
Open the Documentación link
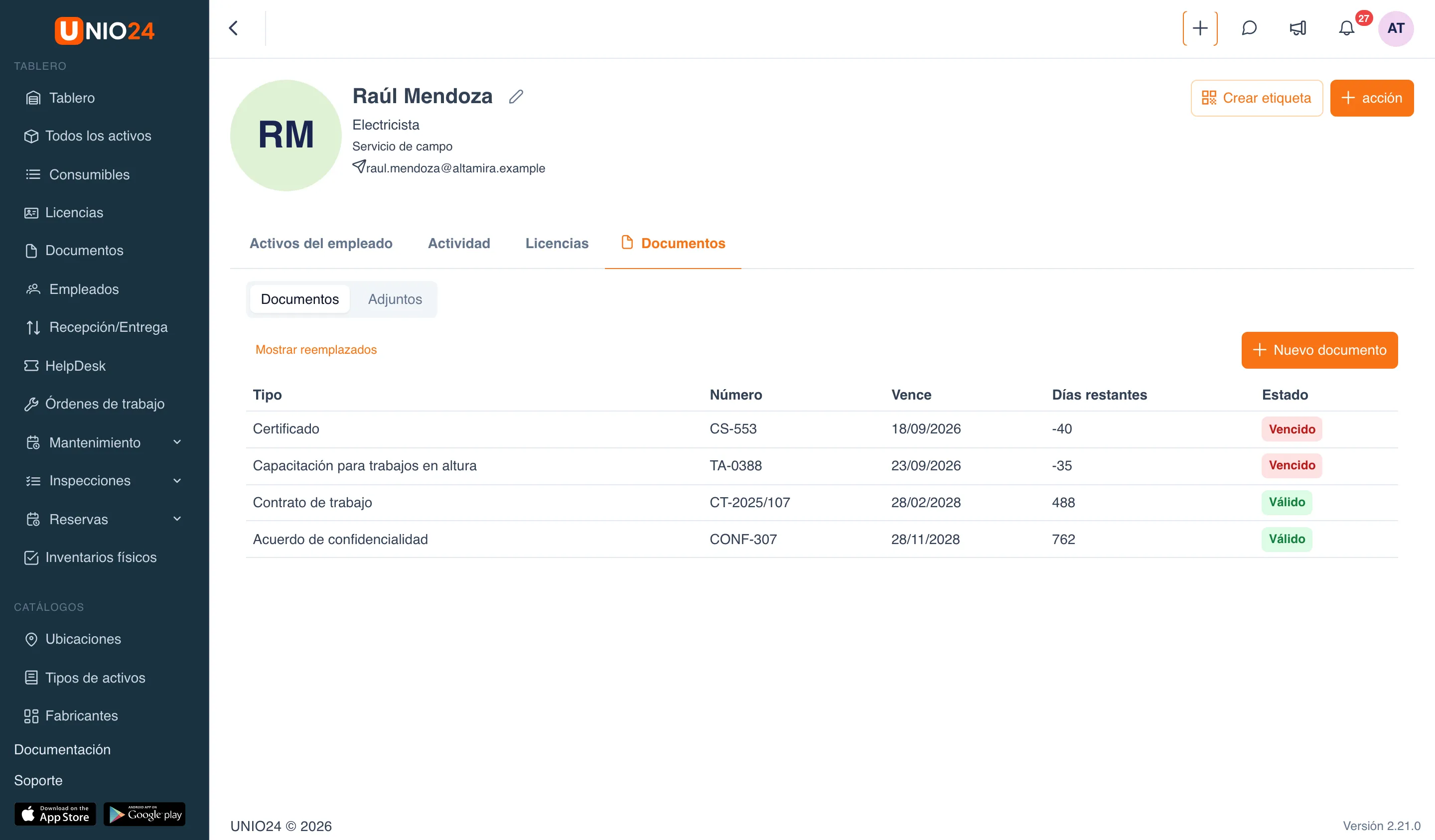(62, 749)
